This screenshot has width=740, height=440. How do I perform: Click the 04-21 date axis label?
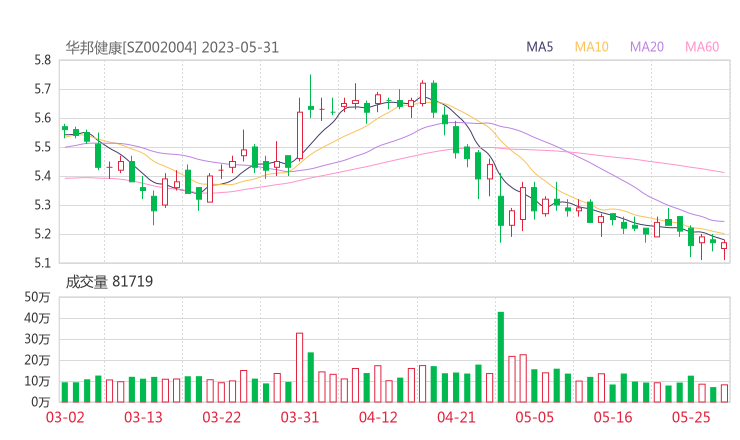(x=456, y=417)
